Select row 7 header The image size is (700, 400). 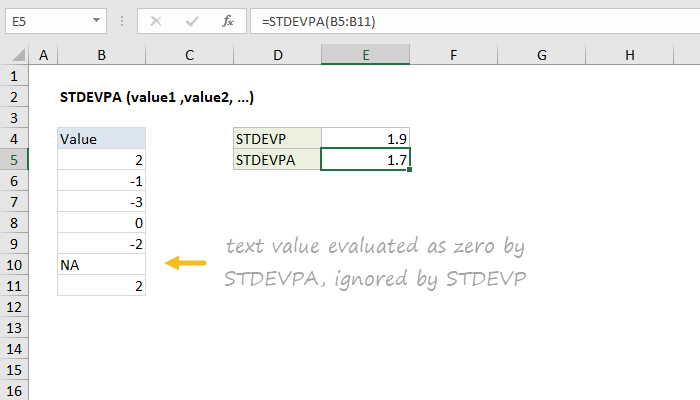coord(14,202)
